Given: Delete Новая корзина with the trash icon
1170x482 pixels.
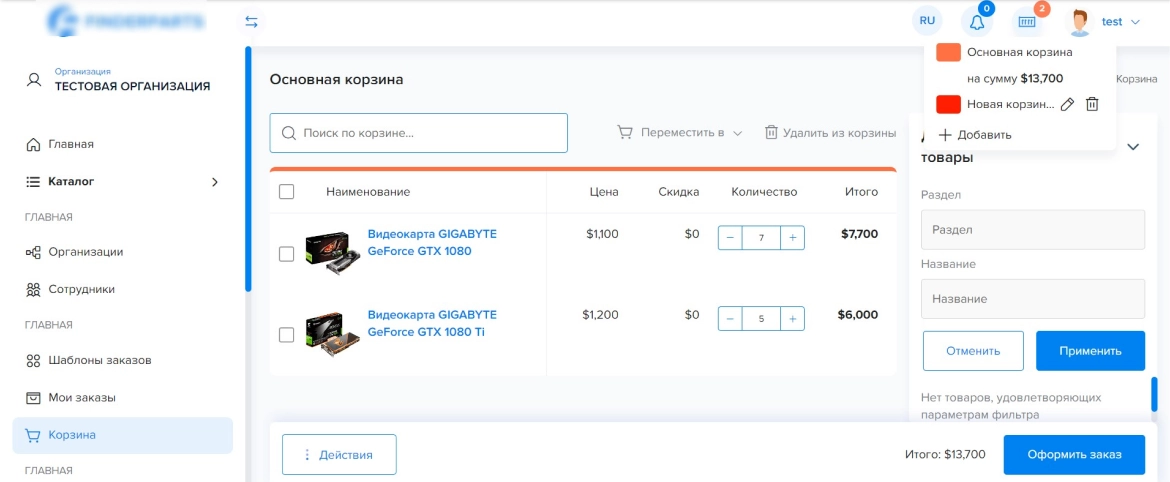Looking at the screenshot, I should [x=1092, y=104].
